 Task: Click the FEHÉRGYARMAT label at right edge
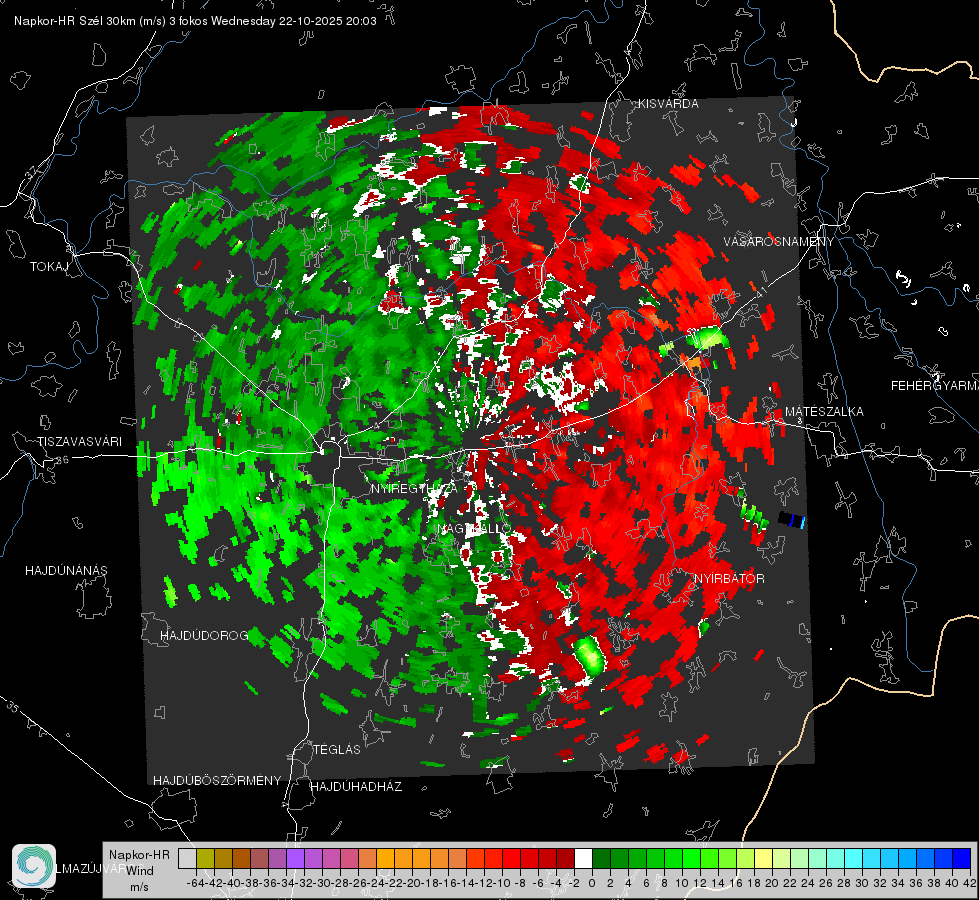935,386
